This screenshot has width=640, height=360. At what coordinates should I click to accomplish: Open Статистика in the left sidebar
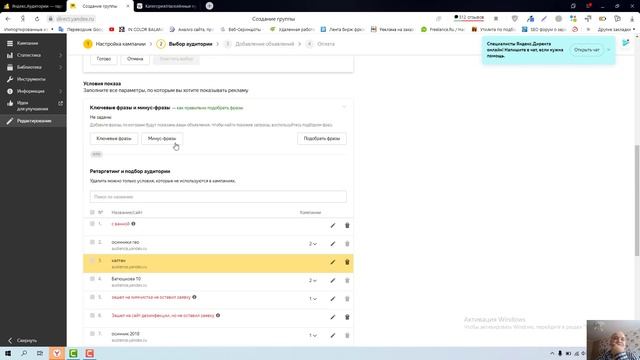(x=29, y=55)
